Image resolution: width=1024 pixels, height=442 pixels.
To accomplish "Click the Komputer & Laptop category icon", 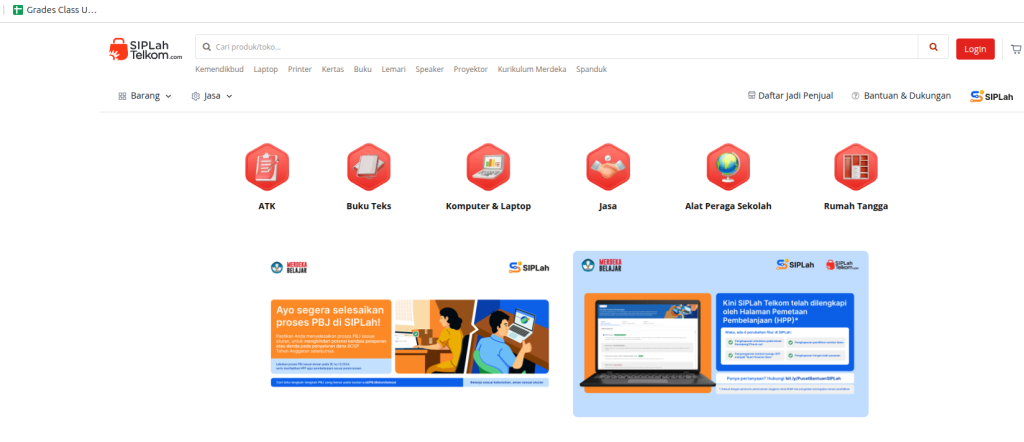I will point(488,166).
